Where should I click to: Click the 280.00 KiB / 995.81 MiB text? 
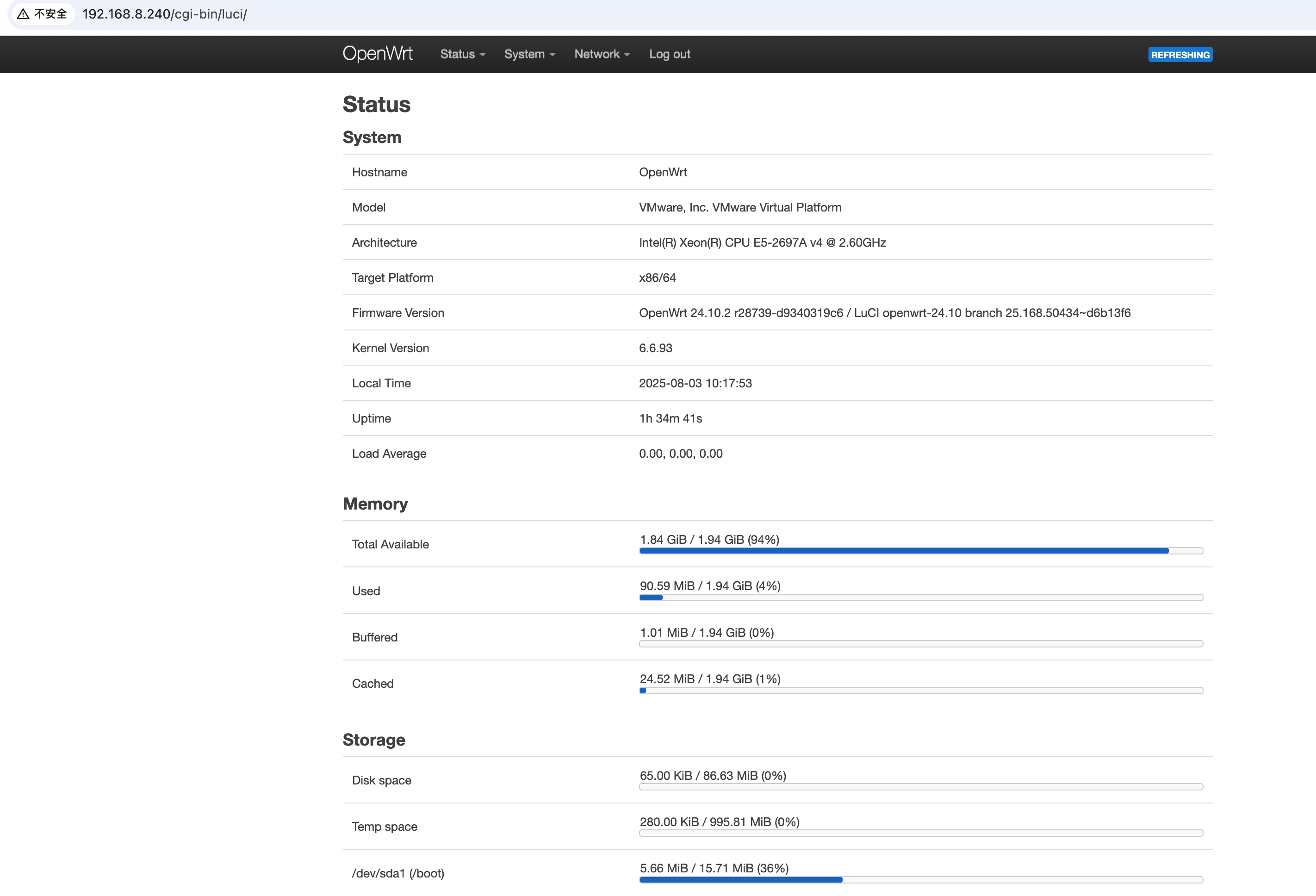719,822
